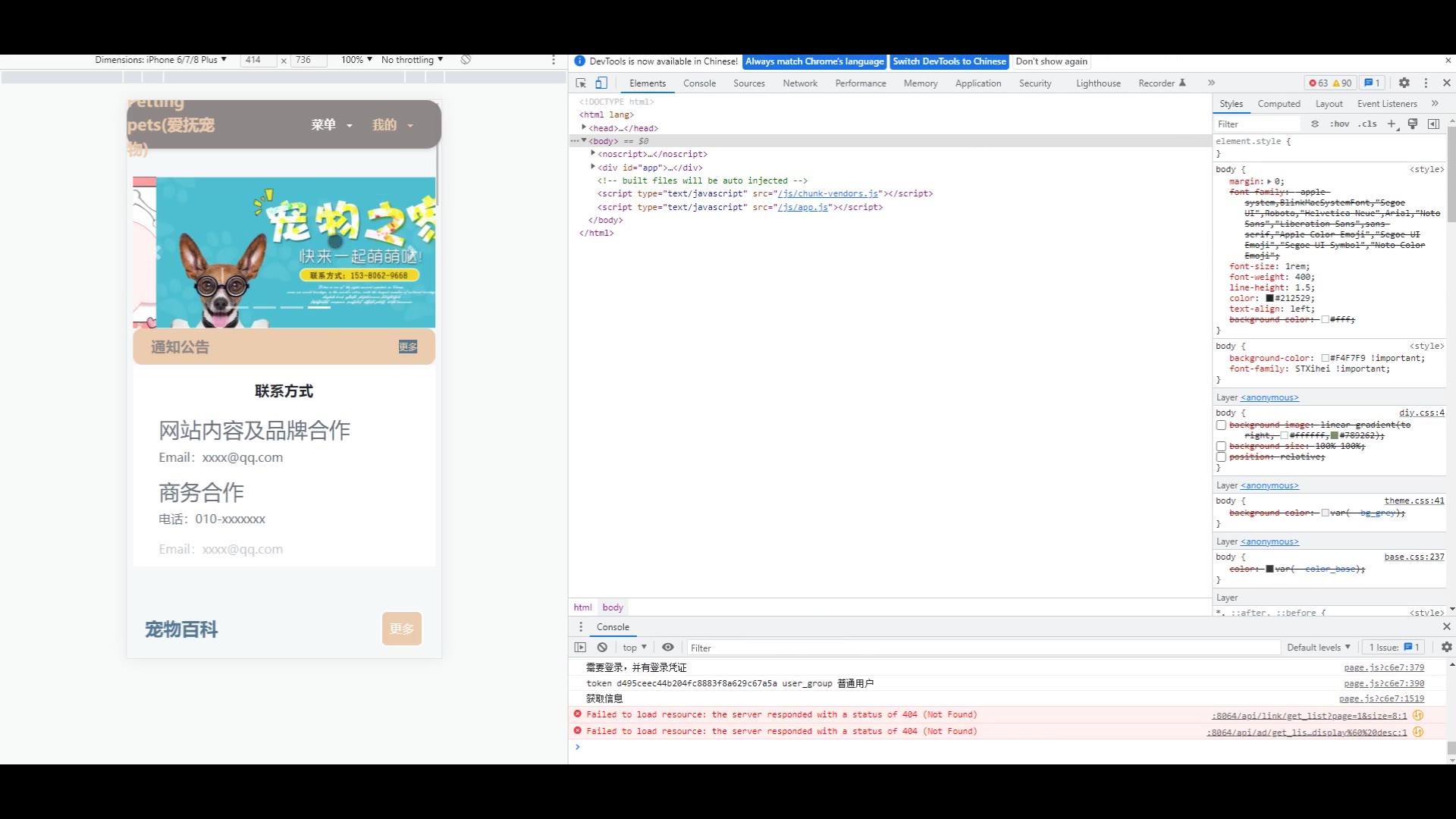
Task: Toggle device toolbar emulation icon
Action: click(x=601, y=83)
